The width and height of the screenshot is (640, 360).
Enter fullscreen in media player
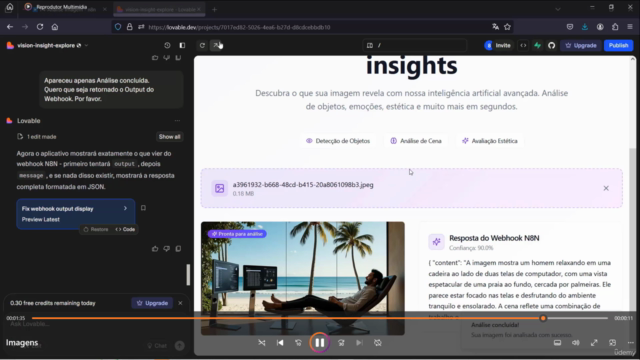(594, 343)
